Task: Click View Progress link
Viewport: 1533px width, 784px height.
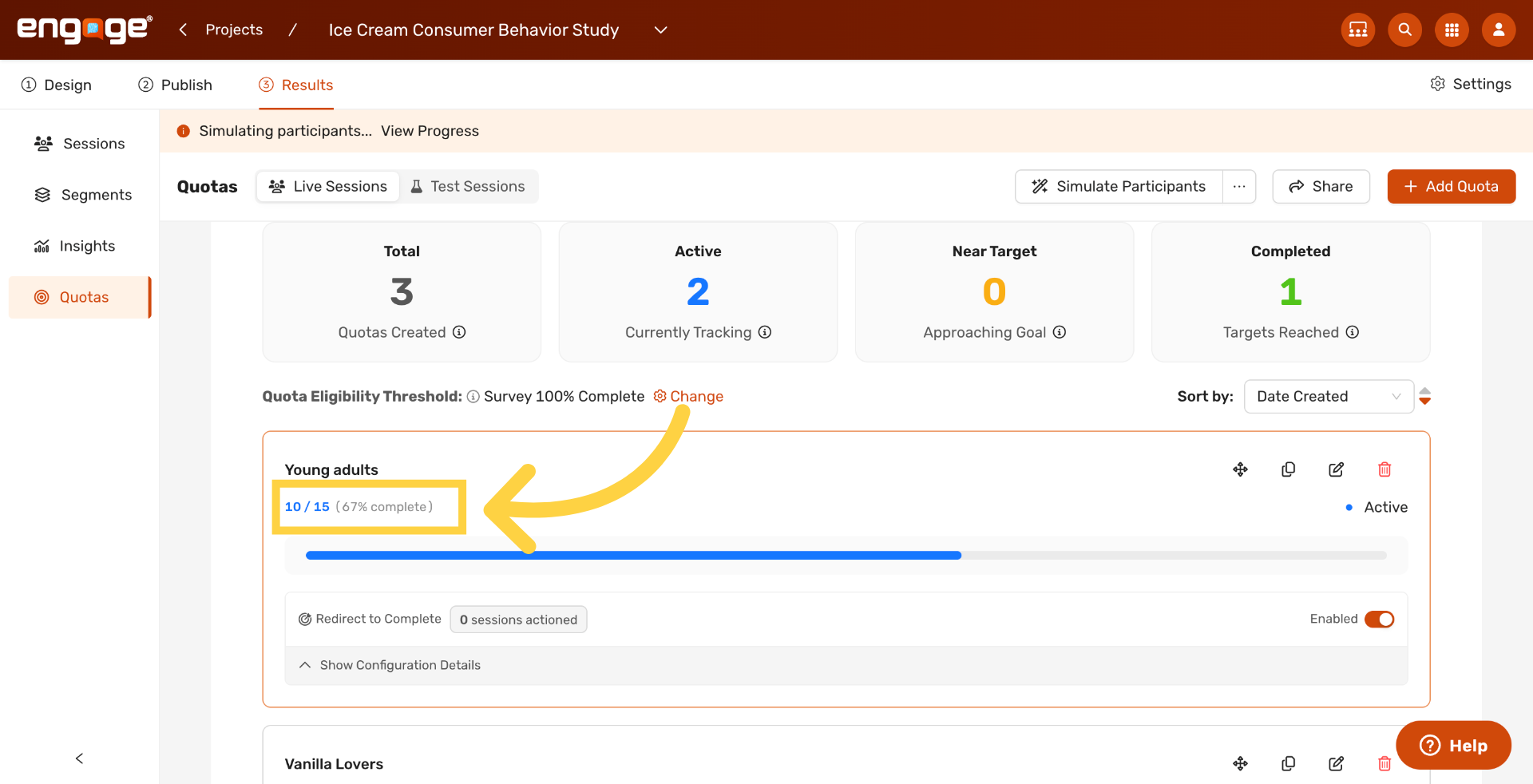Action: point(430,131)
